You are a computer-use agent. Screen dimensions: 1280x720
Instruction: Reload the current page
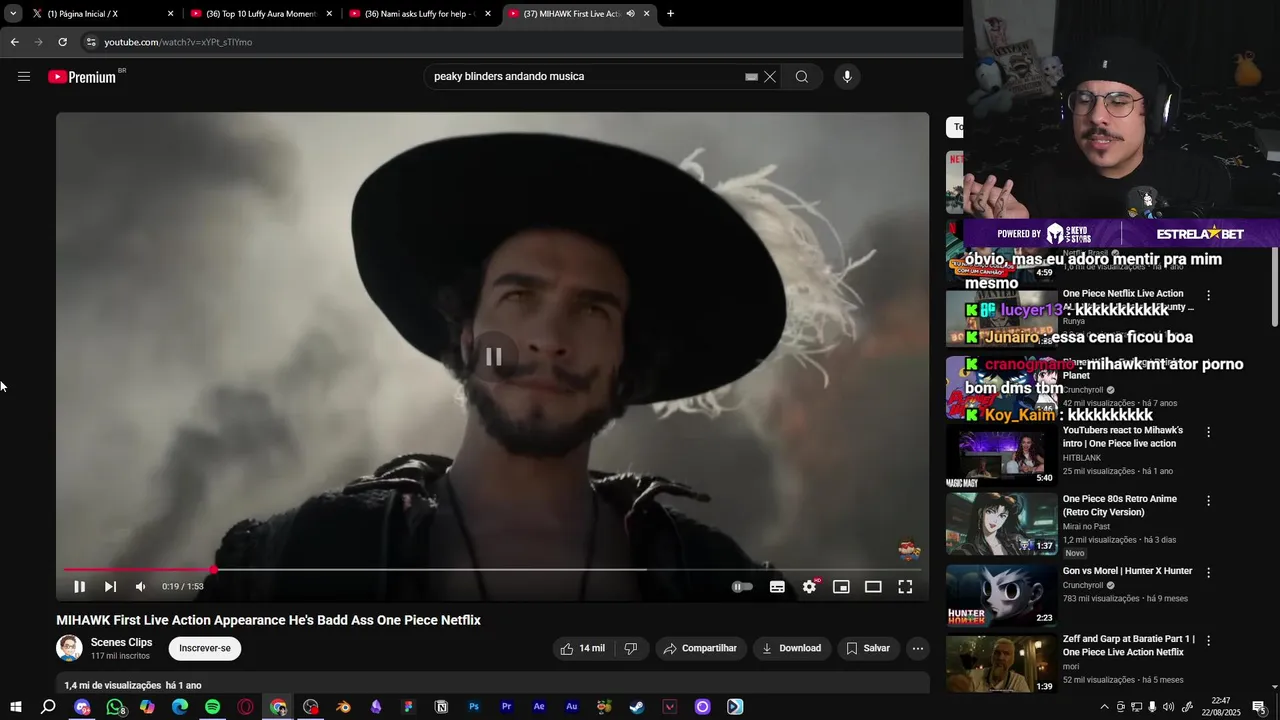tap(62, 42)
